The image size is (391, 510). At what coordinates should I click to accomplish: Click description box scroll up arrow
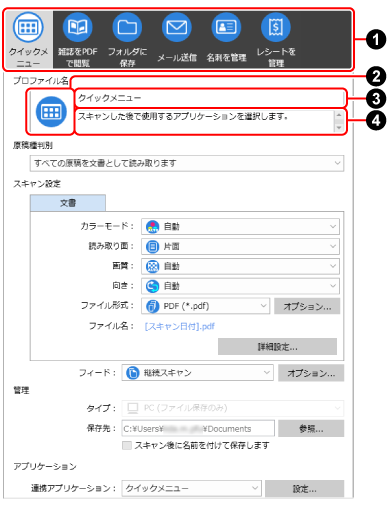point(339,115)
